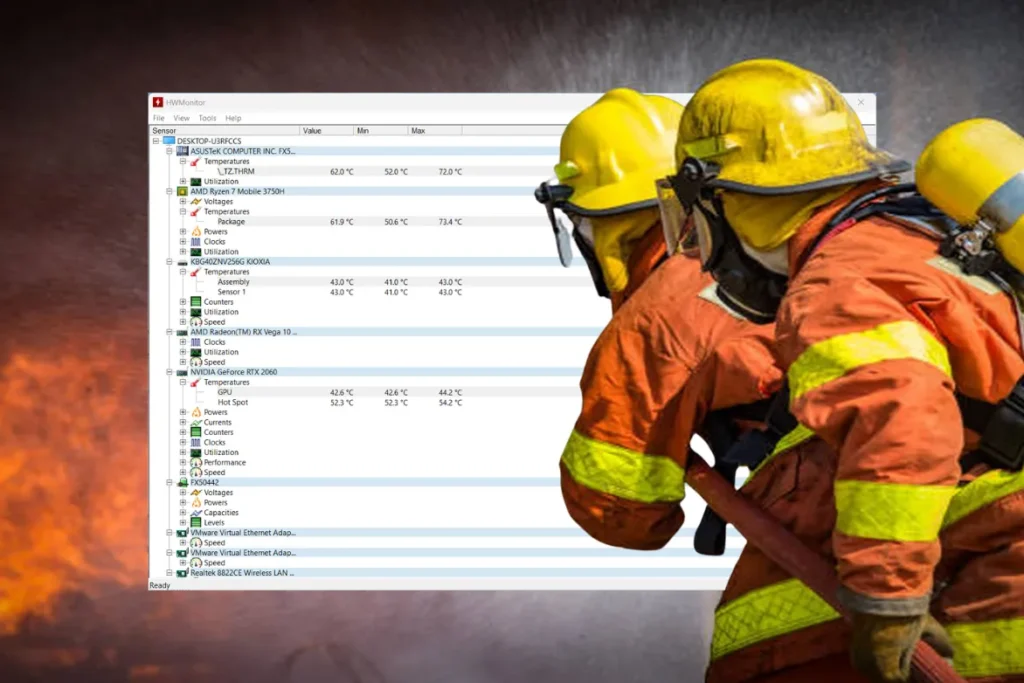This screenshot has height=683, width=1024.
Task: Collapse the NVIDIA GeForce RTX 2060 node
Action: click(170, 372)
